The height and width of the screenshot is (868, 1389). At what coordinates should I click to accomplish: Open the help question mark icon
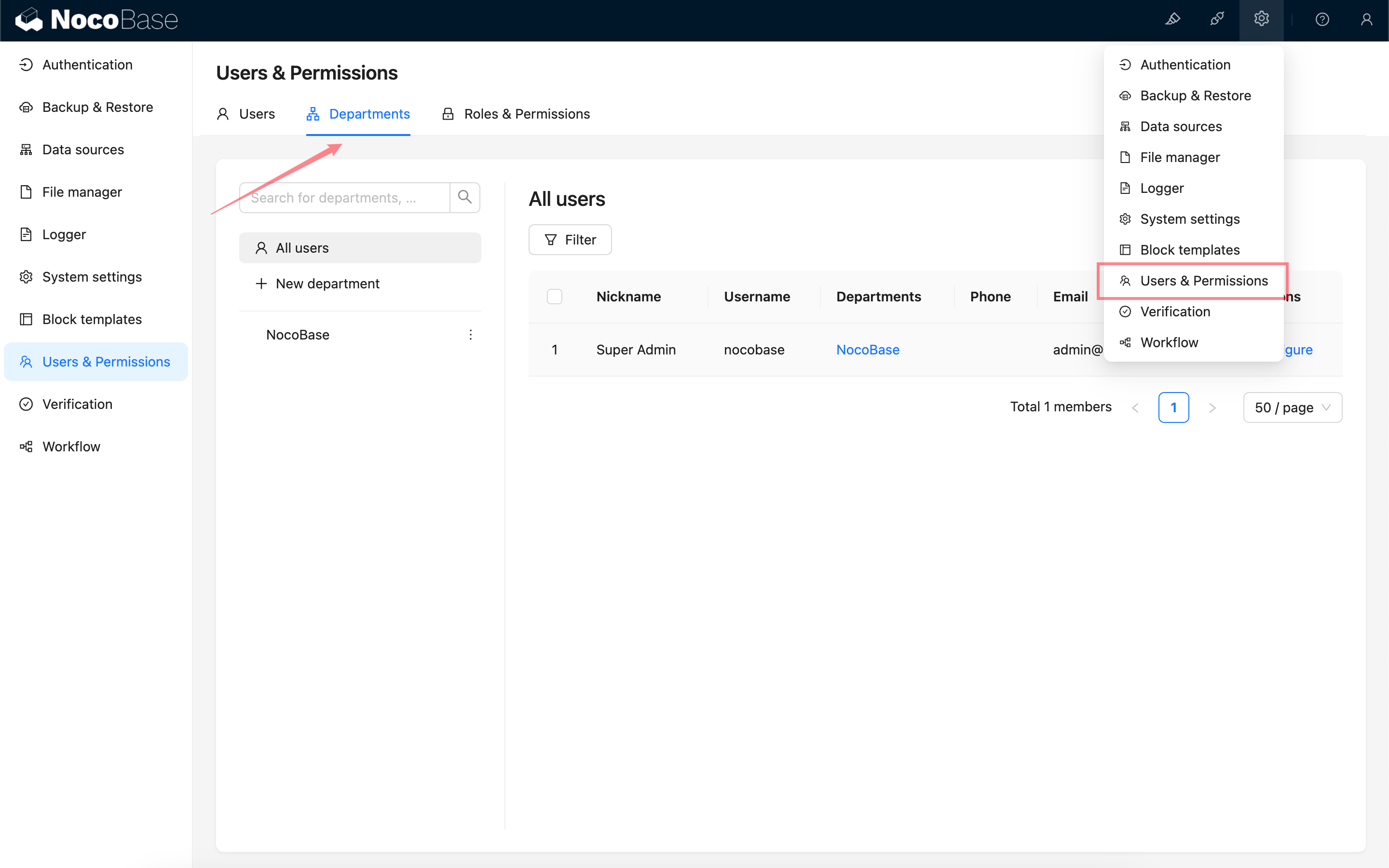pos(1322,19)
